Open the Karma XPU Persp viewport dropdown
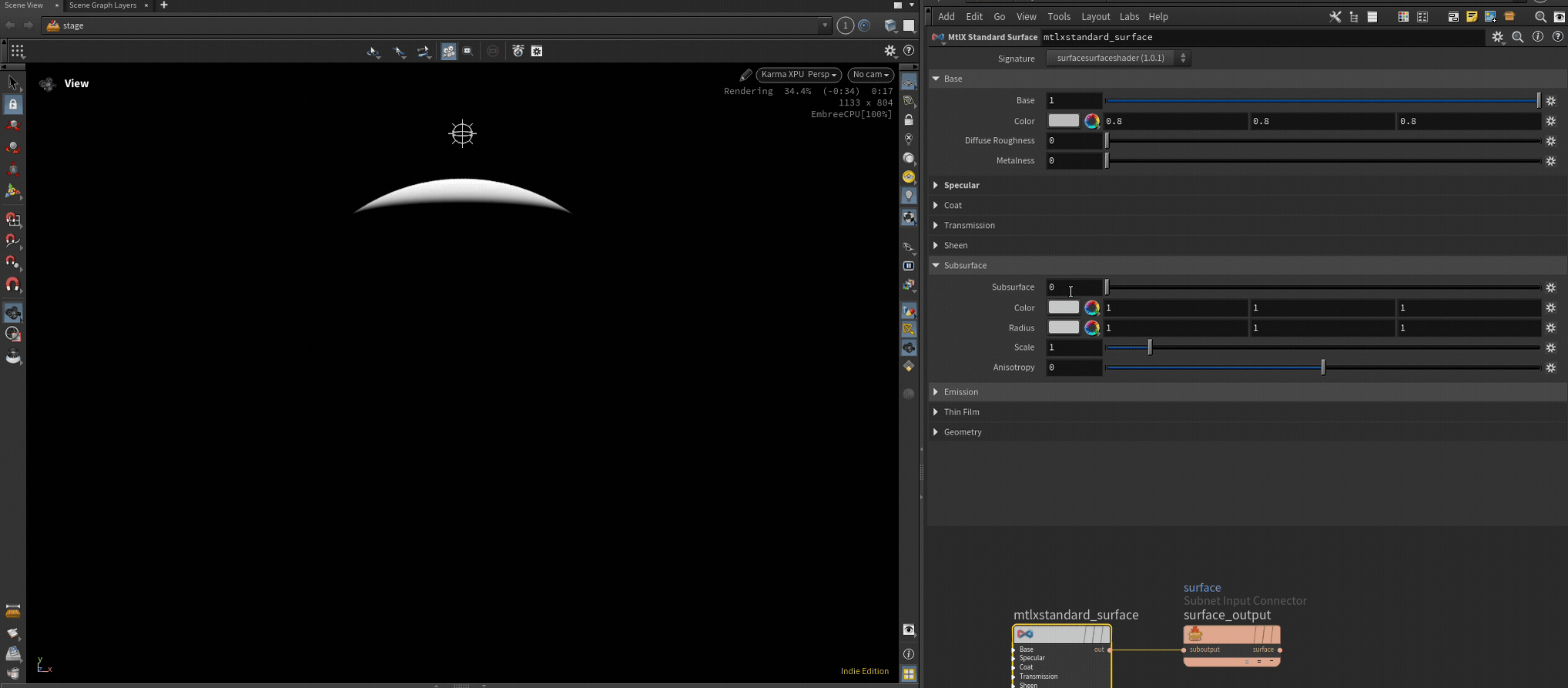The width and height of the screenshot is (1568, 688). point(799,75)
